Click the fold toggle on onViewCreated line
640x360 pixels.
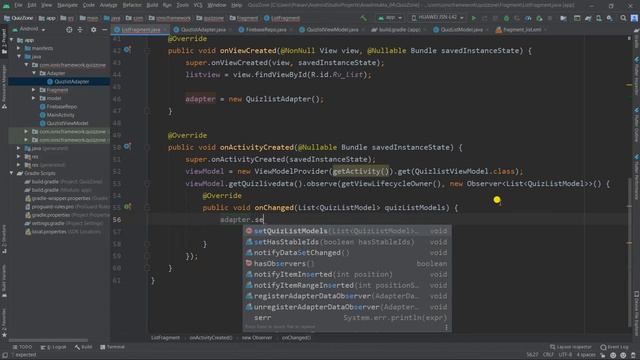(x=147, y=51)
